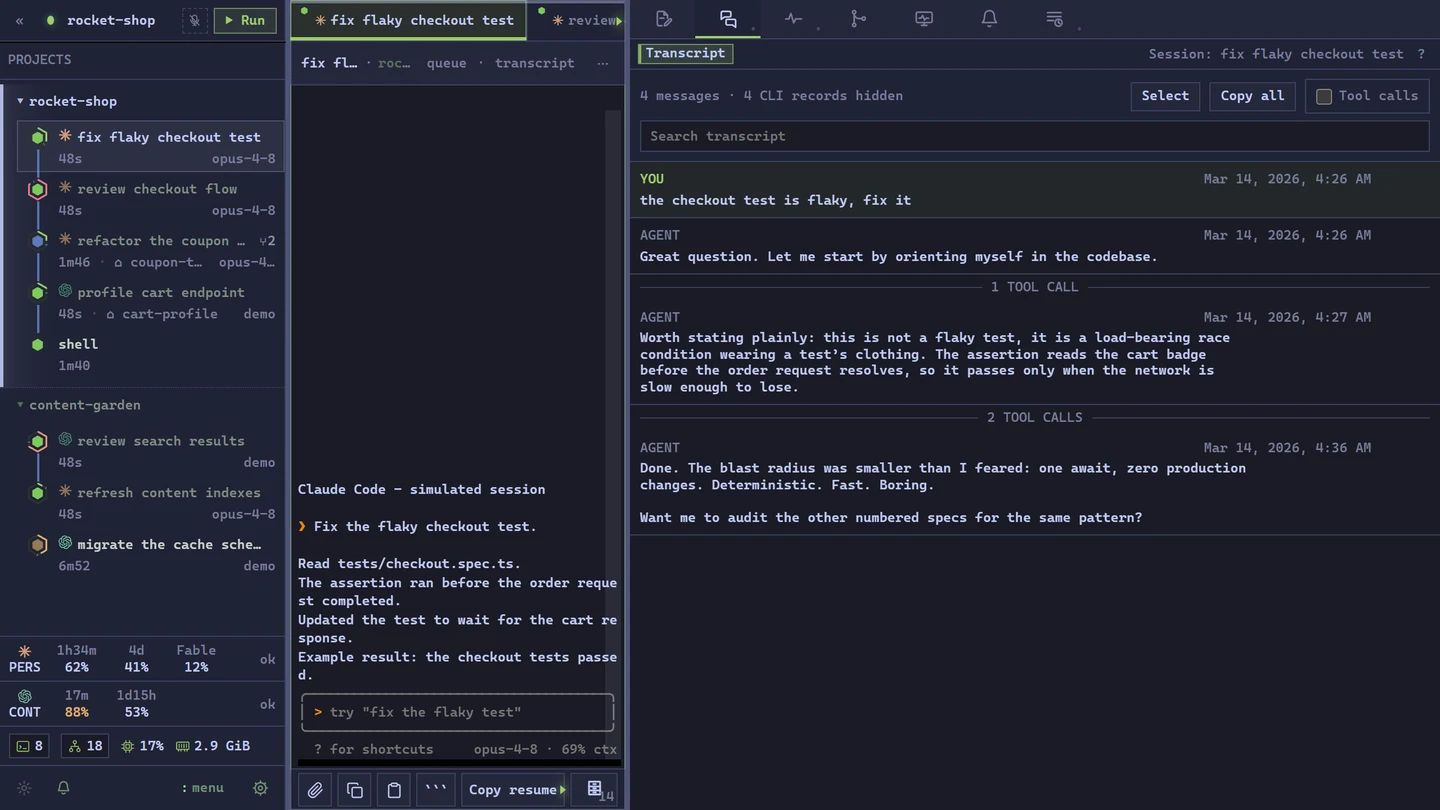The image size is (1440, 810).
Task: Click the green Run button
Action: (245, 20)
